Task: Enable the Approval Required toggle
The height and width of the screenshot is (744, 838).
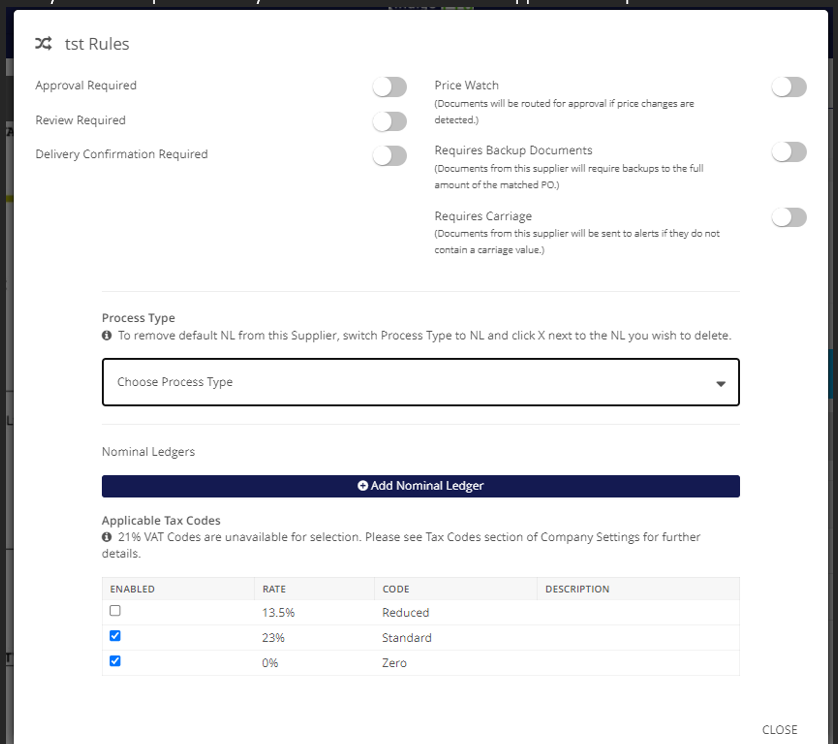Action: [x=390, y=87]
